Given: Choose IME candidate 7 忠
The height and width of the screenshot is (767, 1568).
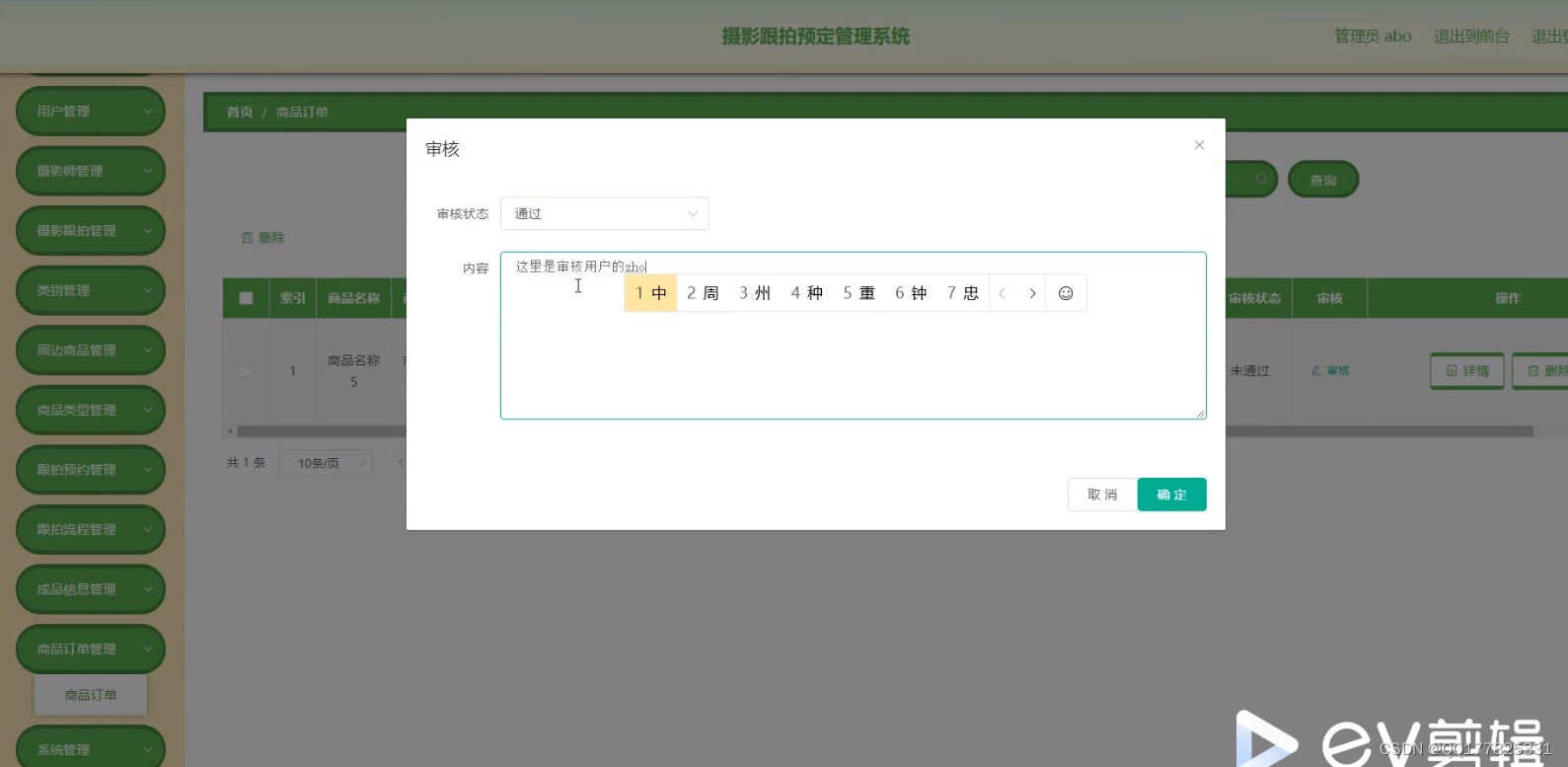Looking at the screenshot, I should click(x=963, y=293).
